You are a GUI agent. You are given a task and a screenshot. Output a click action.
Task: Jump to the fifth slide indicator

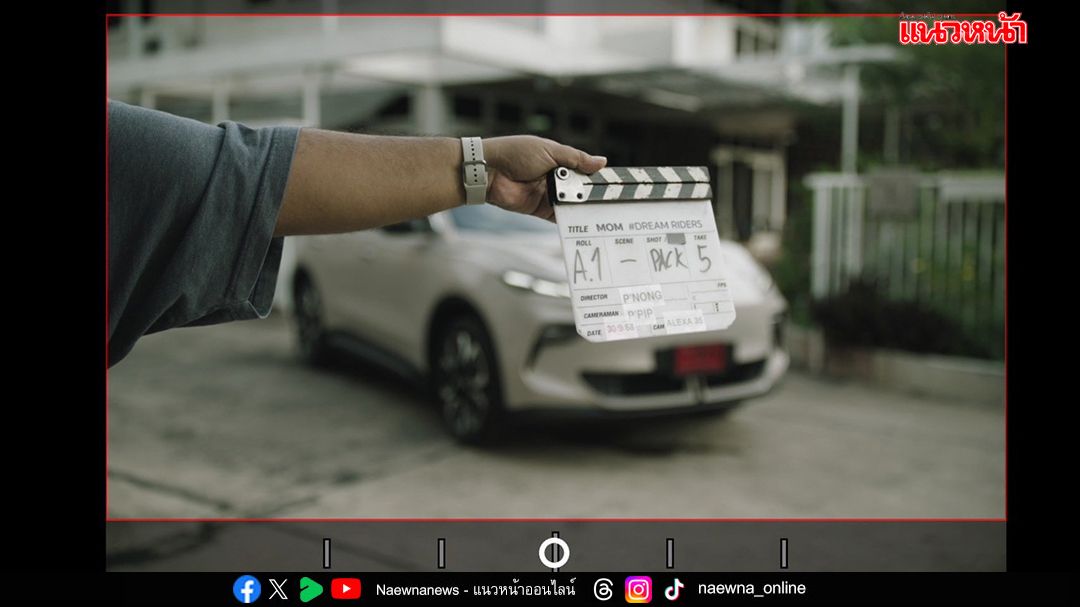[x=784, y=553]
